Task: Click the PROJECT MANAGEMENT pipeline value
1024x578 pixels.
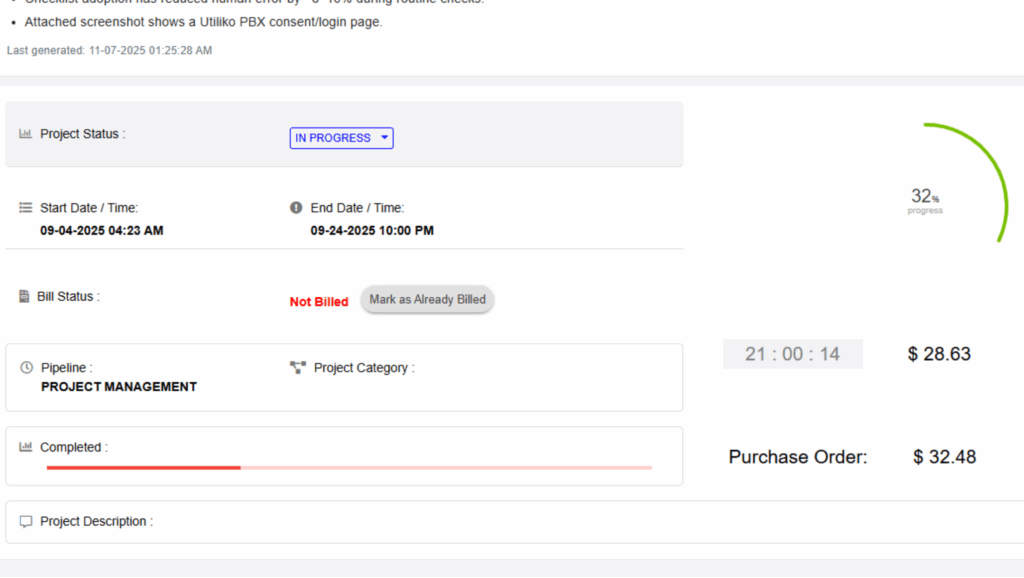Action: 119,387
